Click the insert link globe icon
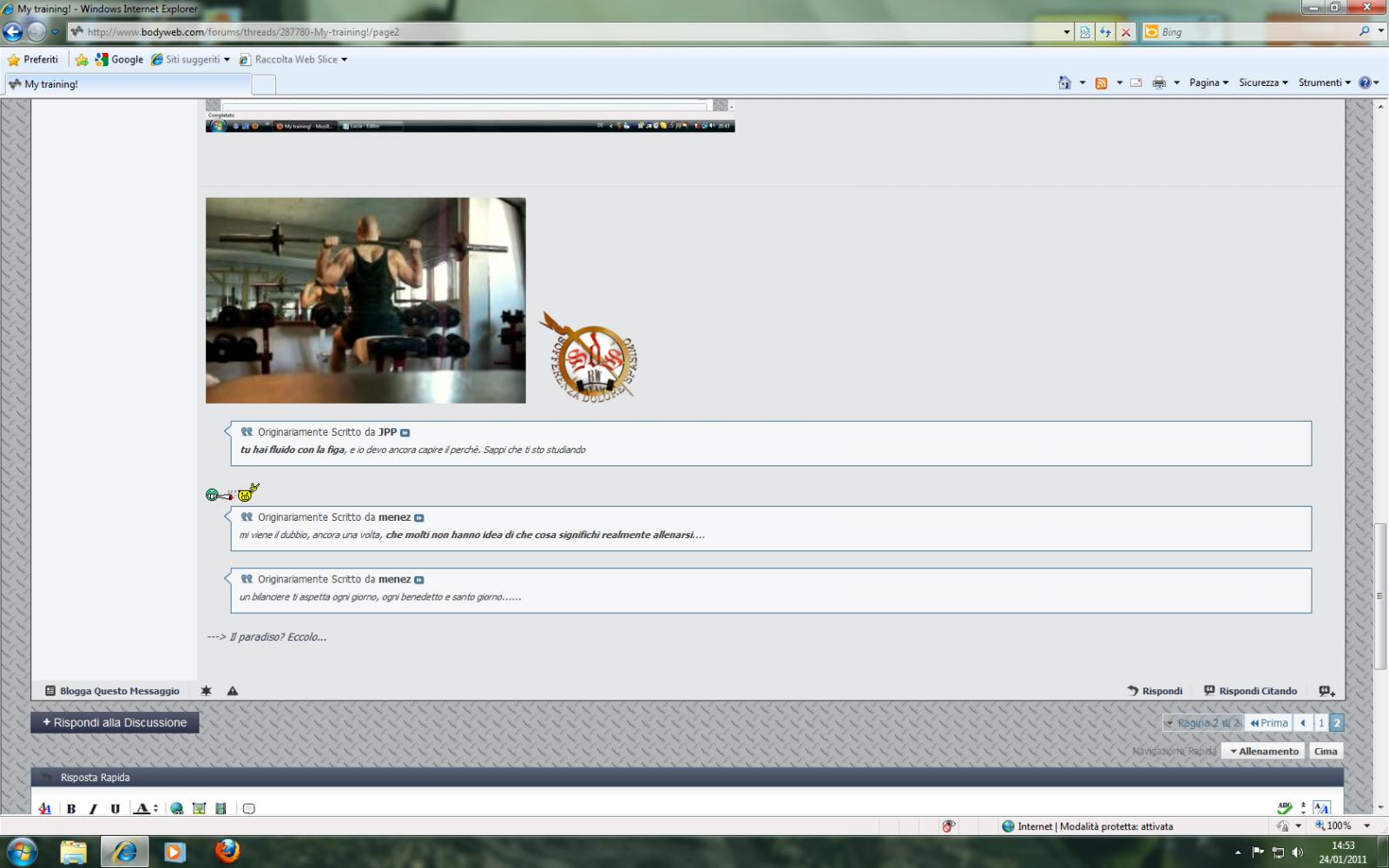The height and width of the screenshot is (868, 1389). [x=177, y=808]
